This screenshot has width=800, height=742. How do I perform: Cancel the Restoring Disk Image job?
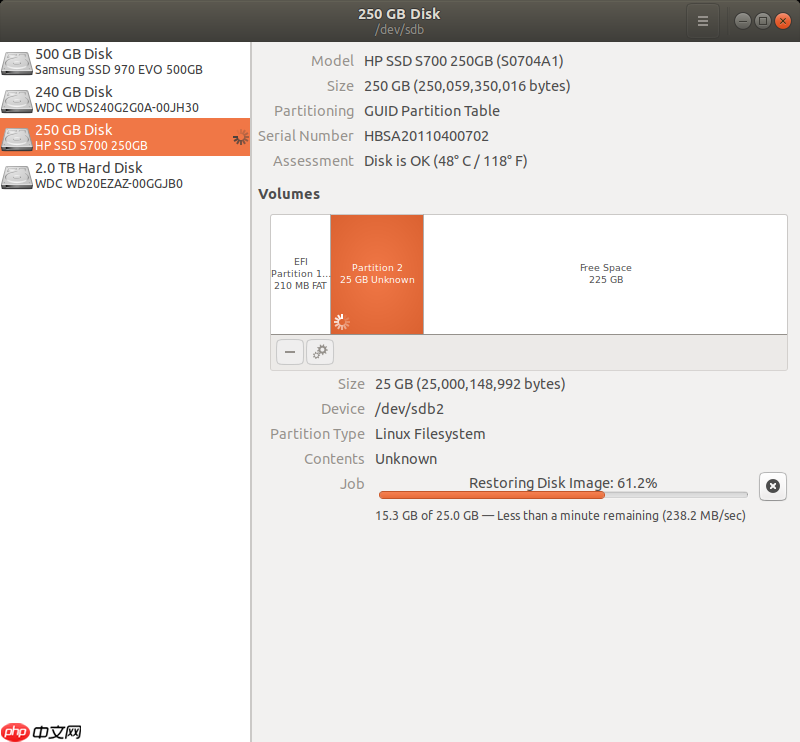coord(772,486)
